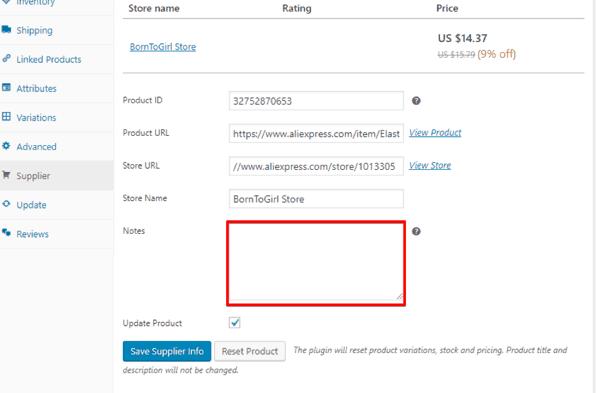Click the US $14.37 price text
596x393 pixels.
pyautogui.click(x=462, y=38)
